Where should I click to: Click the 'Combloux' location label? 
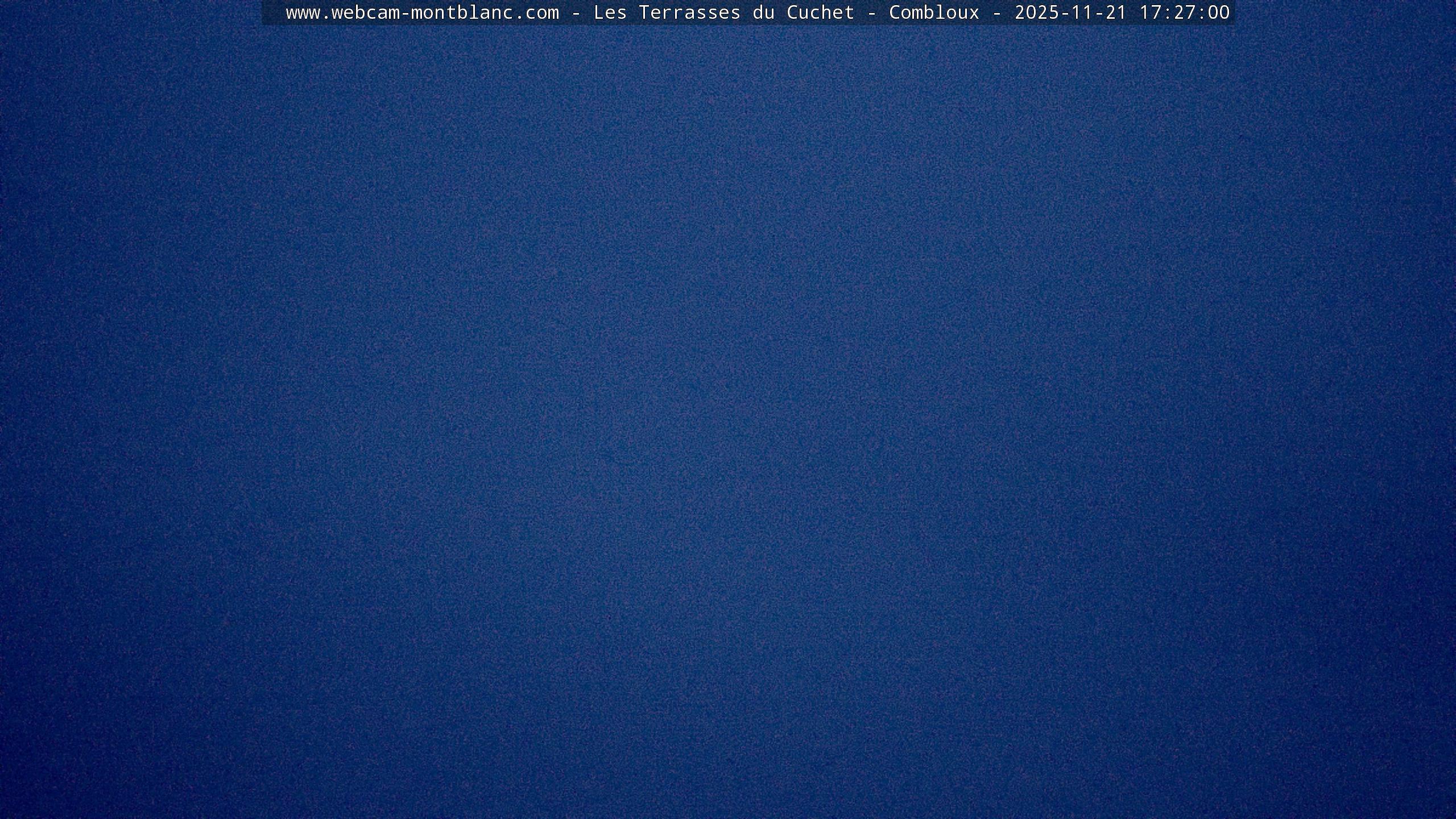coord(934,13)
